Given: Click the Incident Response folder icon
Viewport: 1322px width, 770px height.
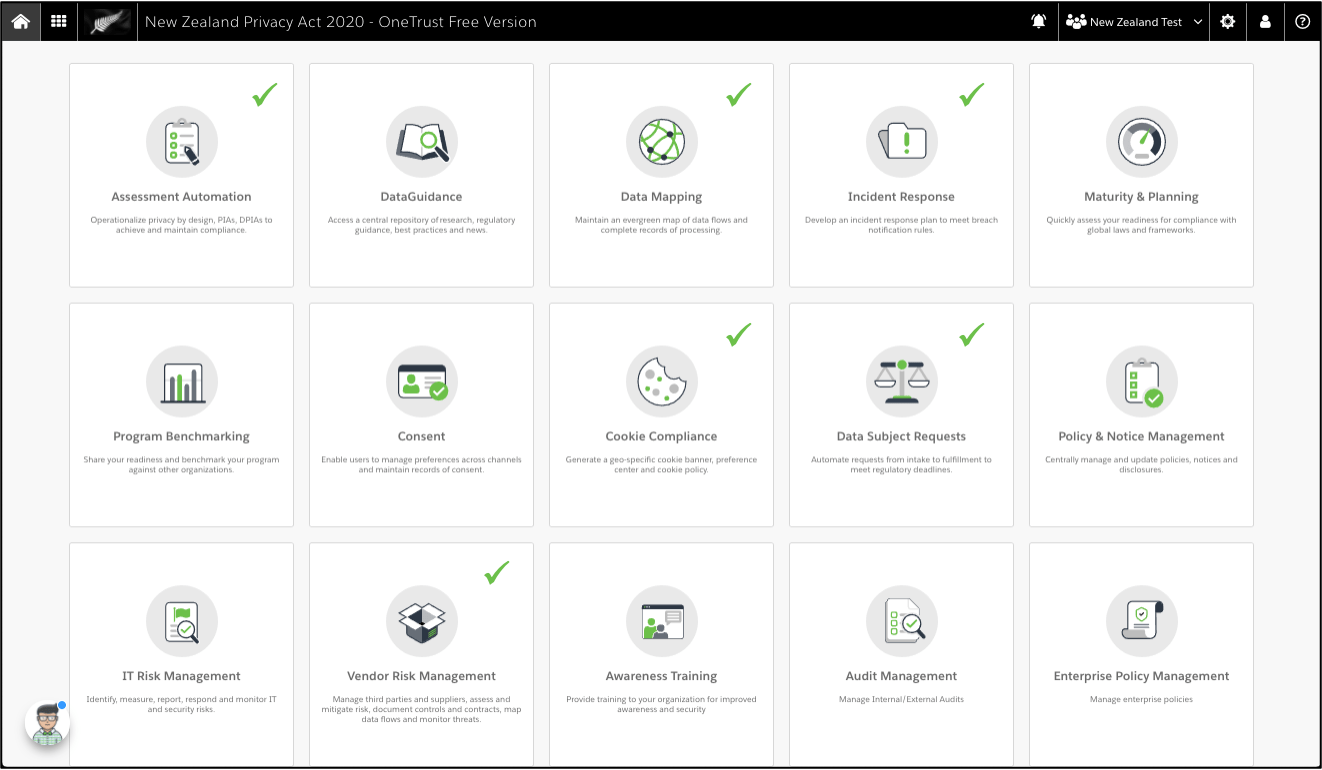Looking at the screenshot, I should [x=902, y=141].
